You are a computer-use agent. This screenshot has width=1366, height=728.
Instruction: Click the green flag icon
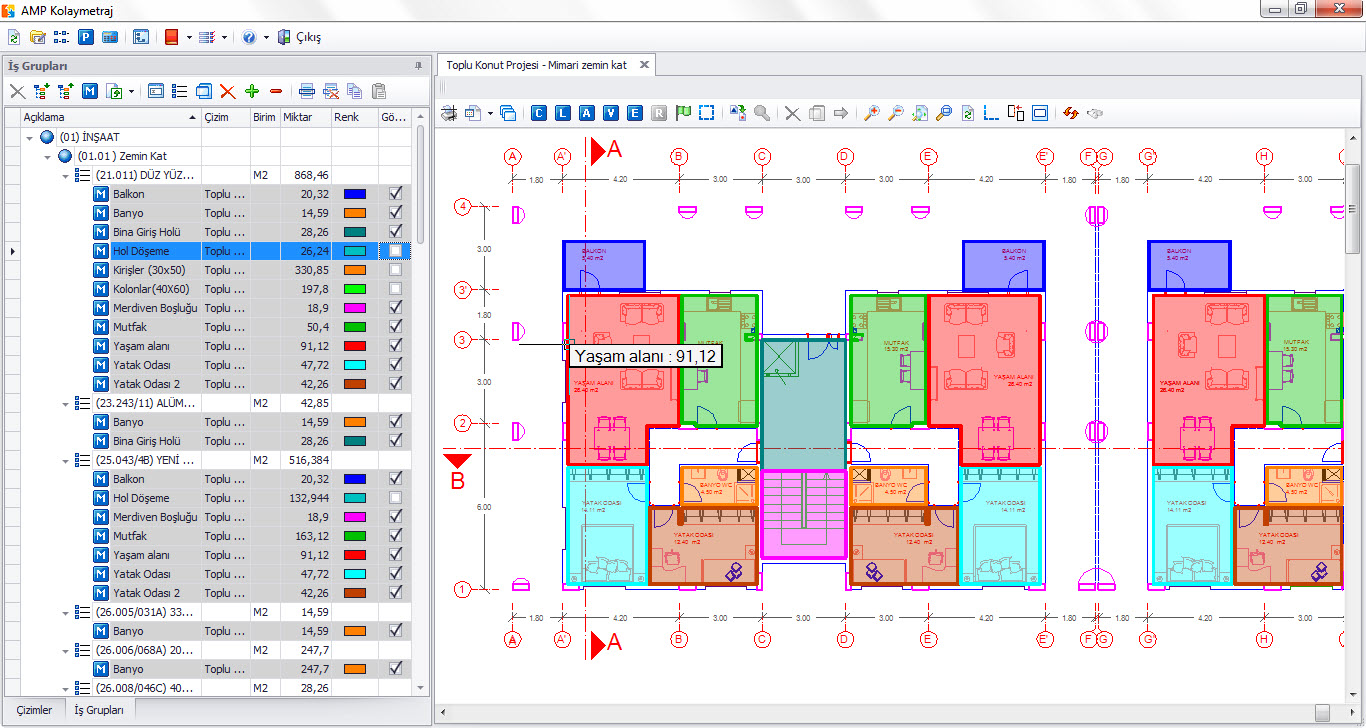tap(683, 113)
